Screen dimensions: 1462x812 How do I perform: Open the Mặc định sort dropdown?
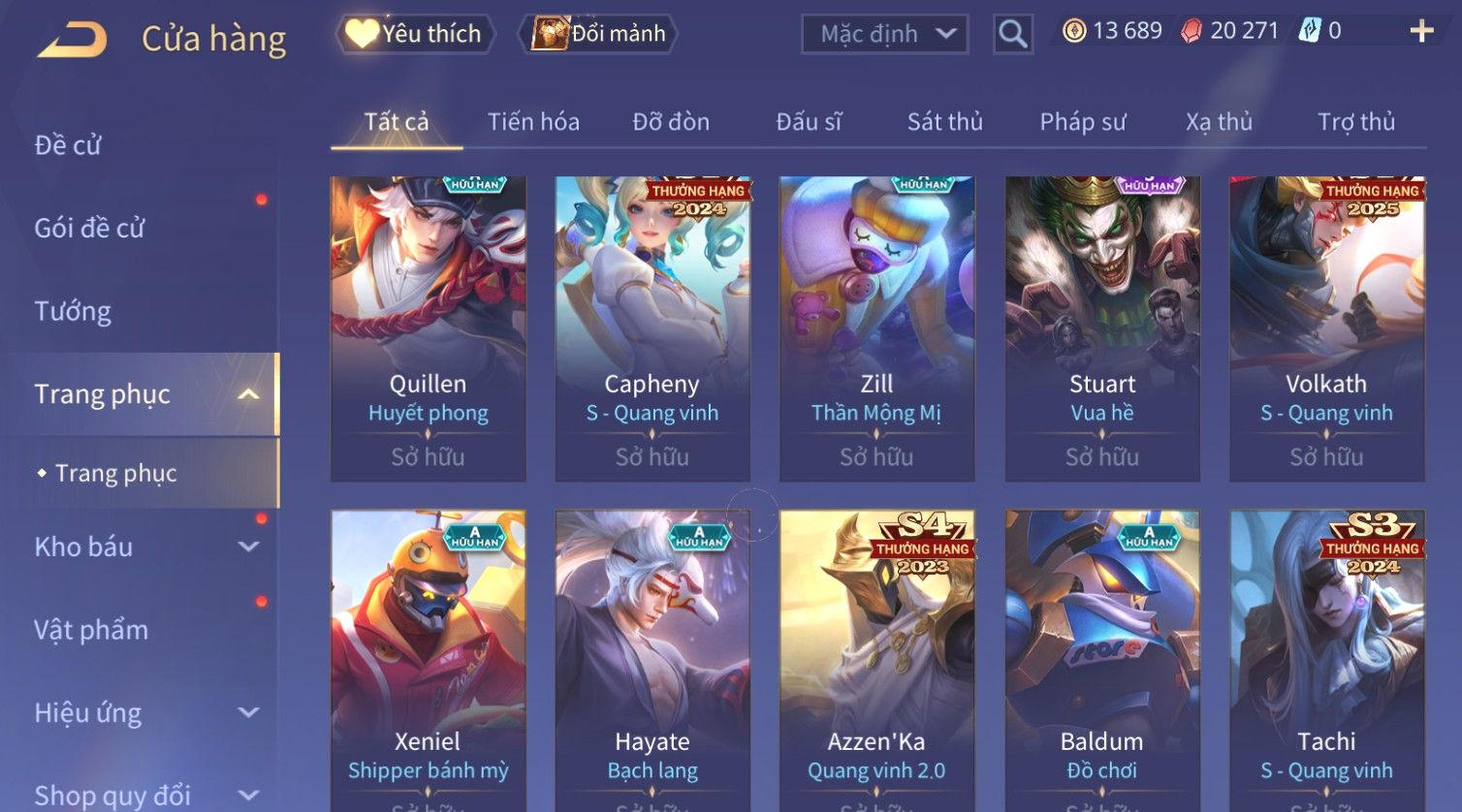(x=884, y=34)
